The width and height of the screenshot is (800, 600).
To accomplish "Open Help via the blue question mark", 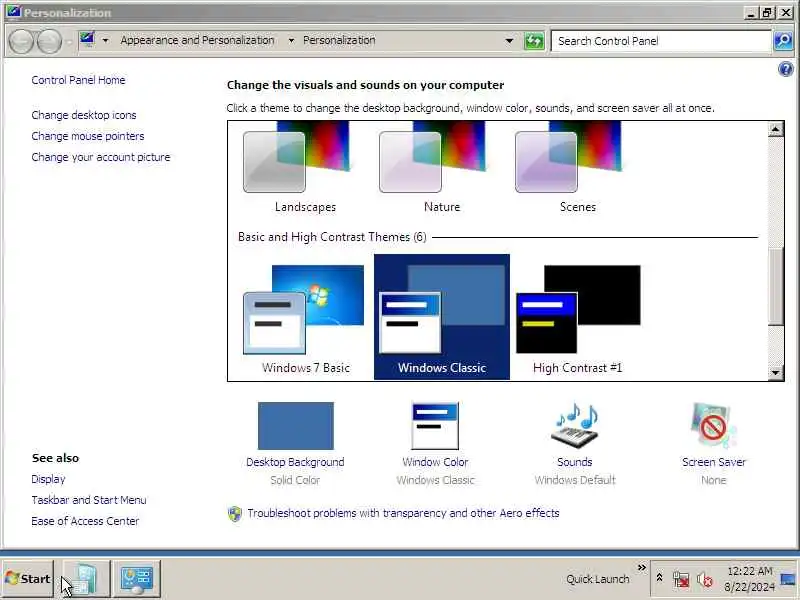I will (786, 68).
